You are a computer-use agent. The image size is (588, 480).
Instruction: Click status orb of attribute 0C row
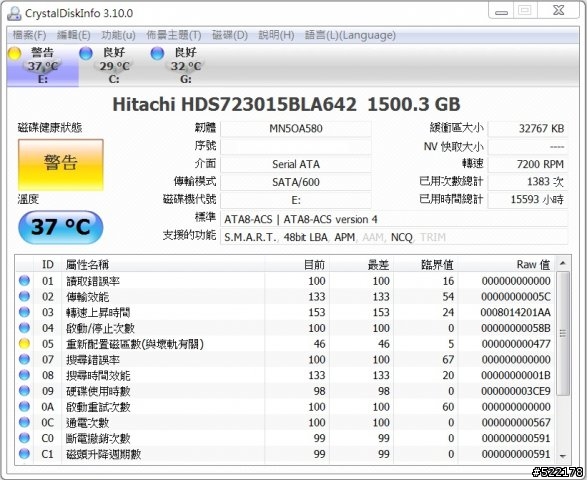click(24, 422)
